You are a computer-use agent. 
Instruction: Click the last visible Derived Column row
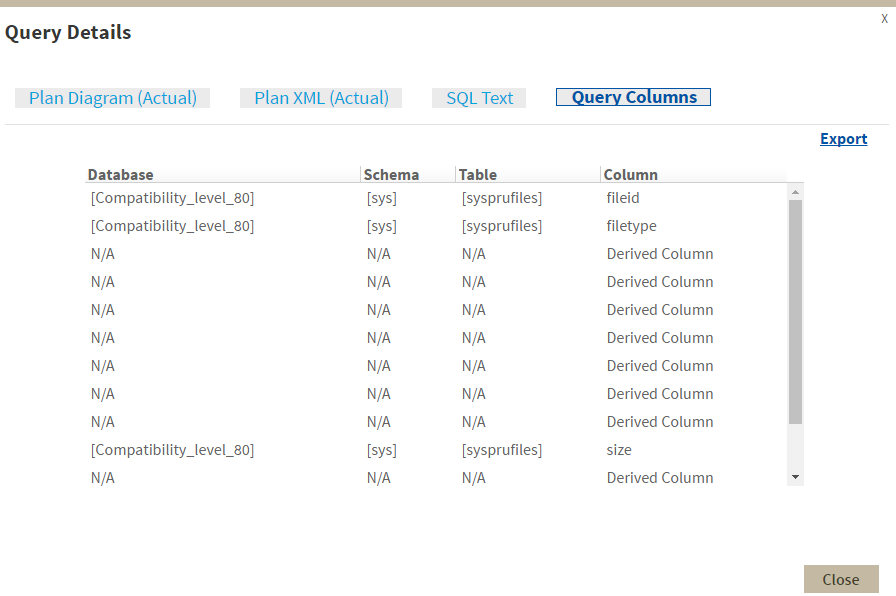pos(659,478)
